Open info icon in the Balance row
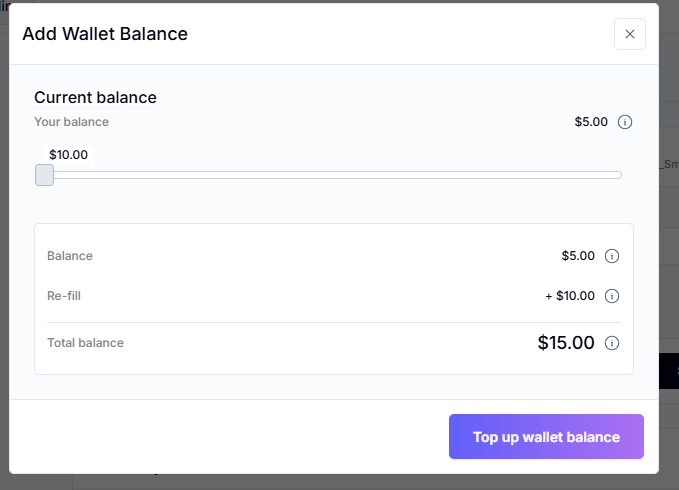 [x=612, y=256]
